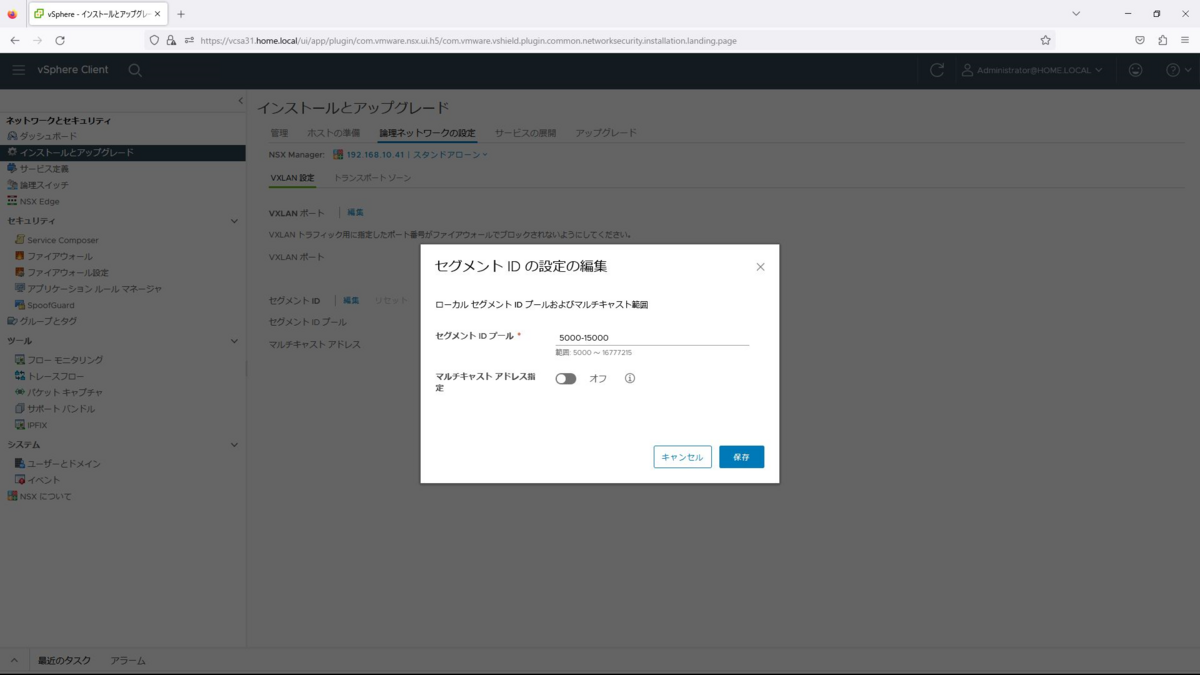Screen dimensions: 1200x675
Task: Switch to the ホストの準備 tab
Action: [333, 133]
